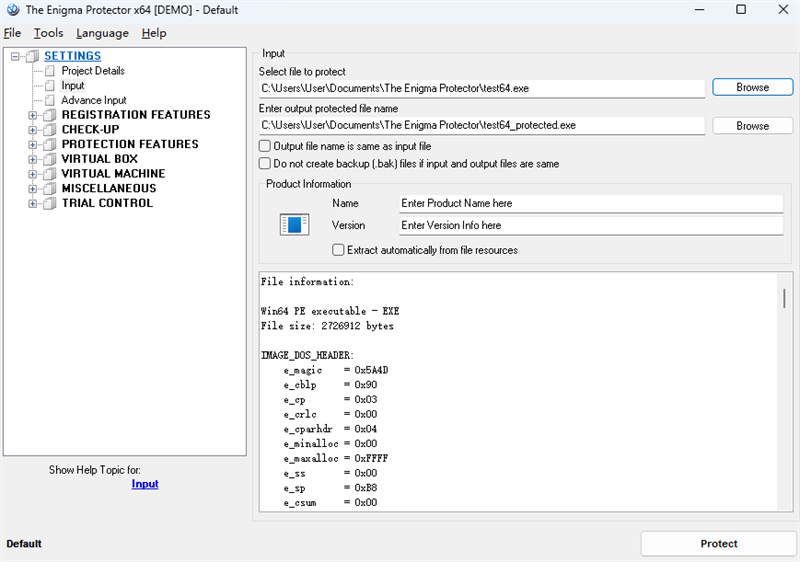
Task: Click the e_magic value 0x5A4D
Action: pyautogui.click(x=371, y=370)
